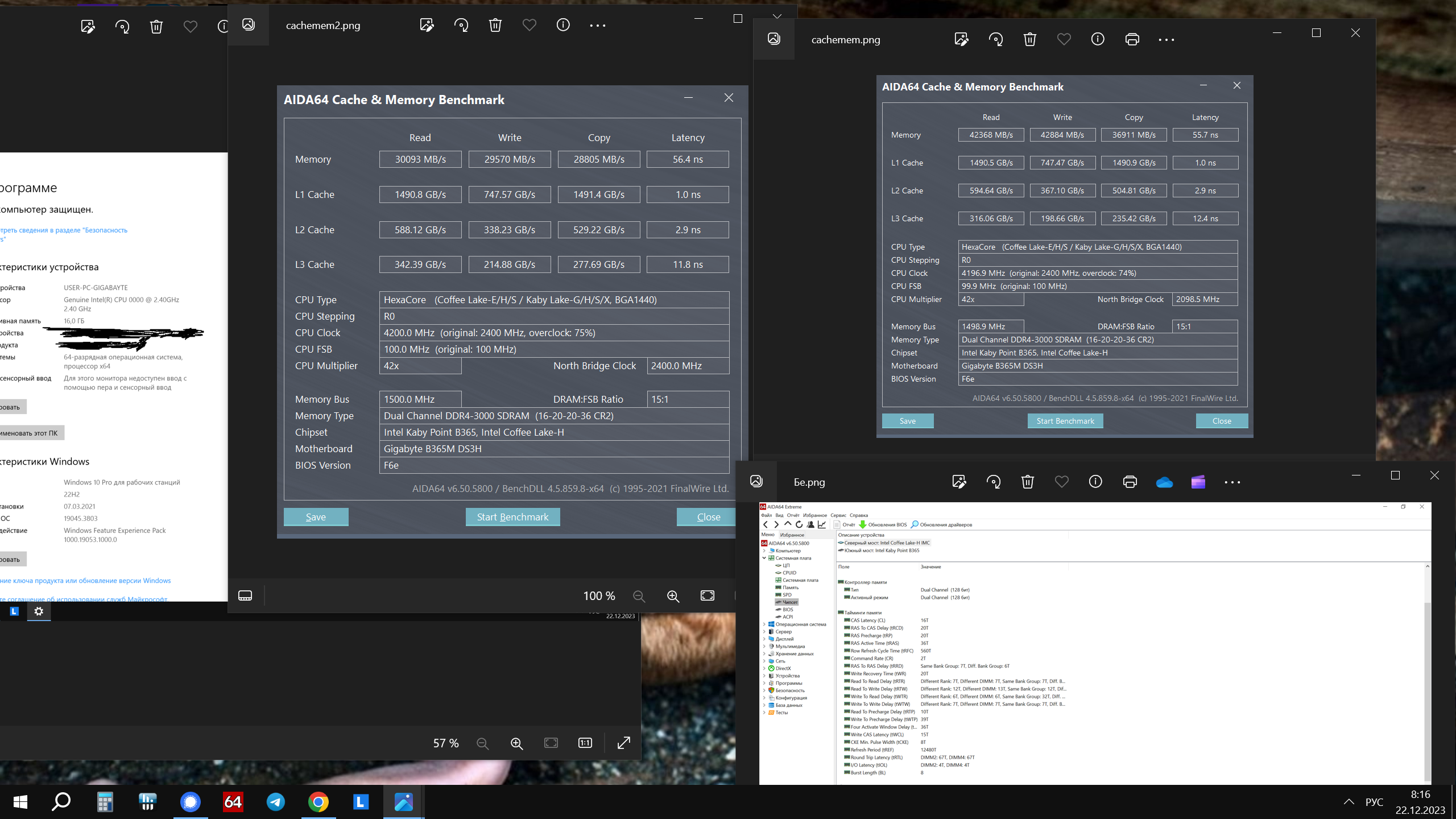Toggle the filmstrip view in the cachemem2.png window
Image resolution: width=1456 pixels, height=819 pixels.
click(x=245, y=596)
